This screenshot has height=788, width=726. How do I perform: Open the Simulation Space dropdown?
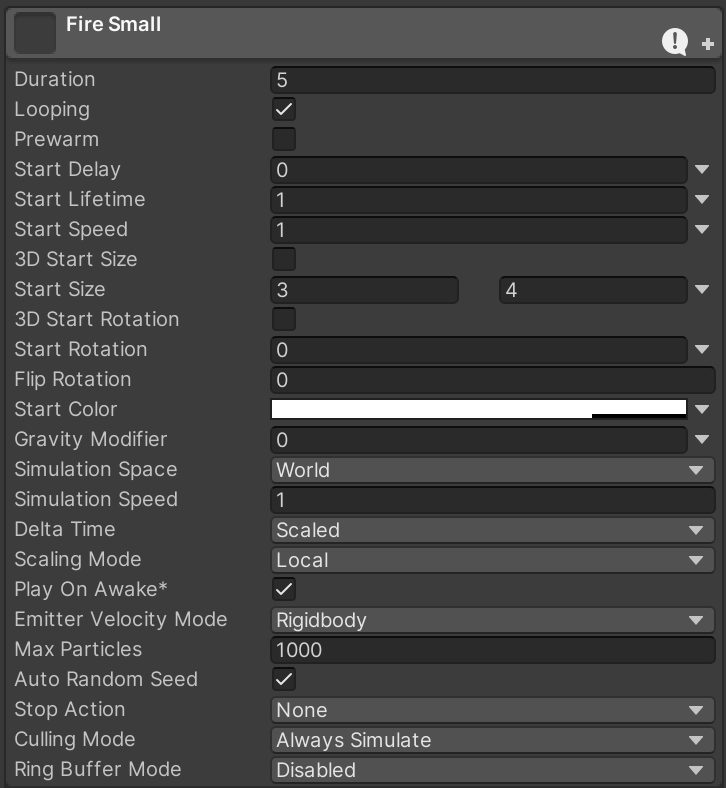492,470
